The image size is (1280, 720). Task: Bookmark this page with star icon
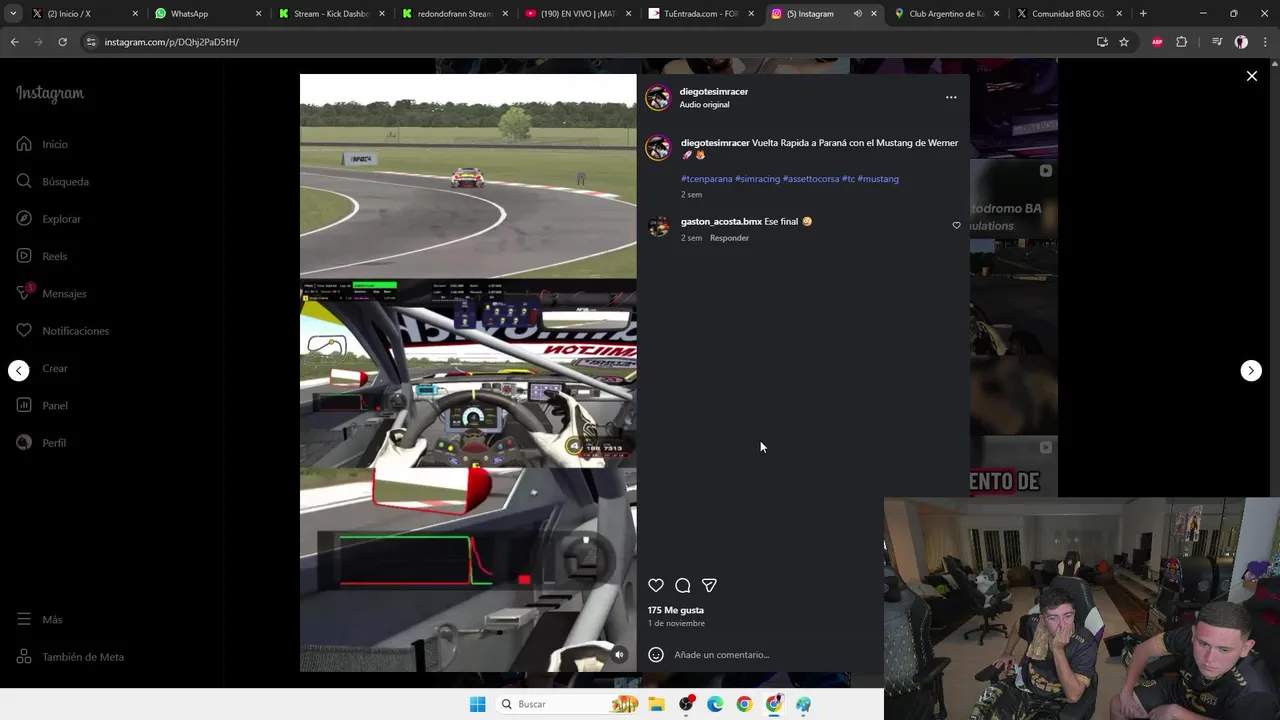1124,42
